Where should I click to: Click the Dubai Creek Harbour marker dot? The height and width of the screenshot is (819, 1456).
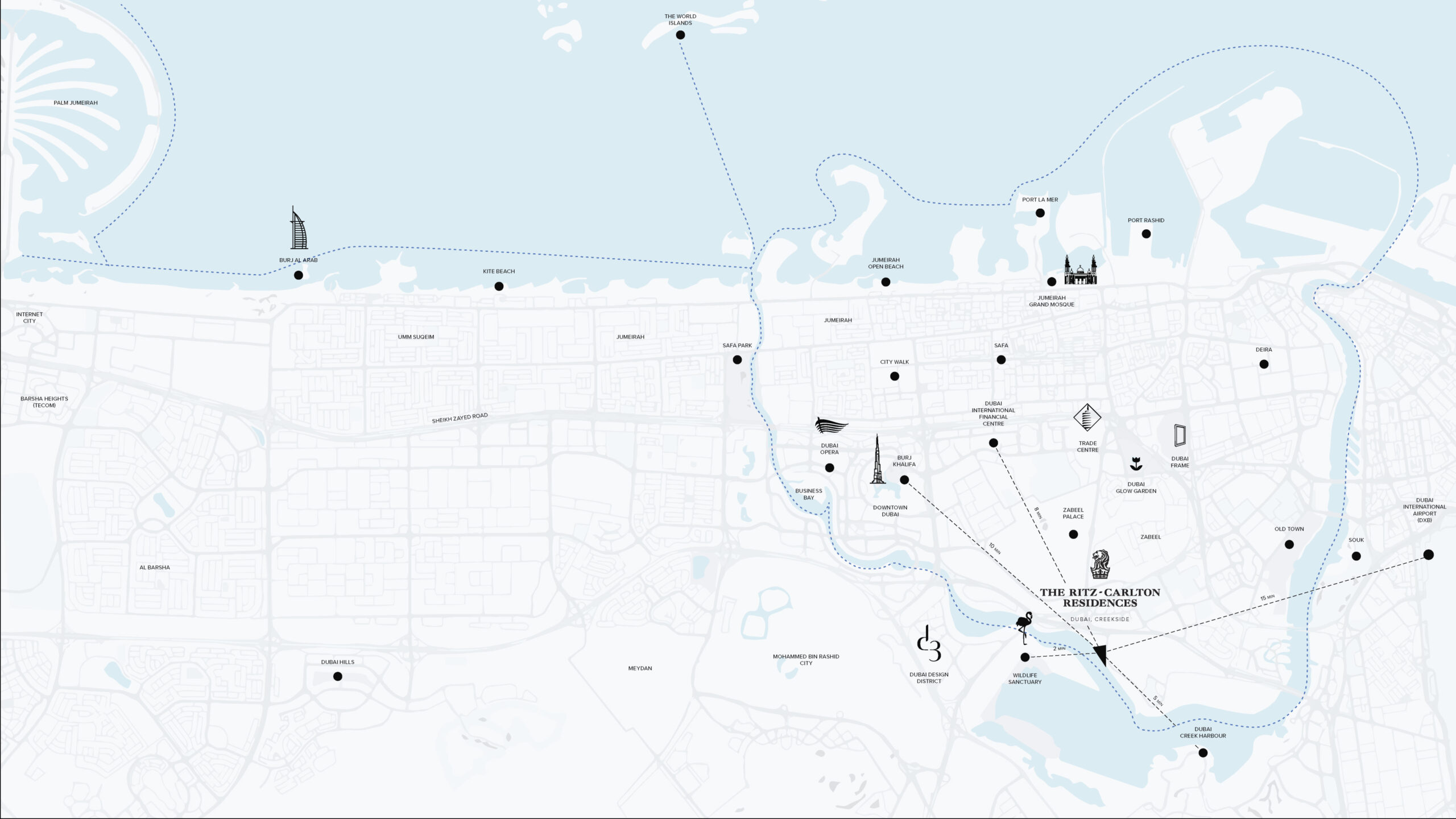(1203, 753)
